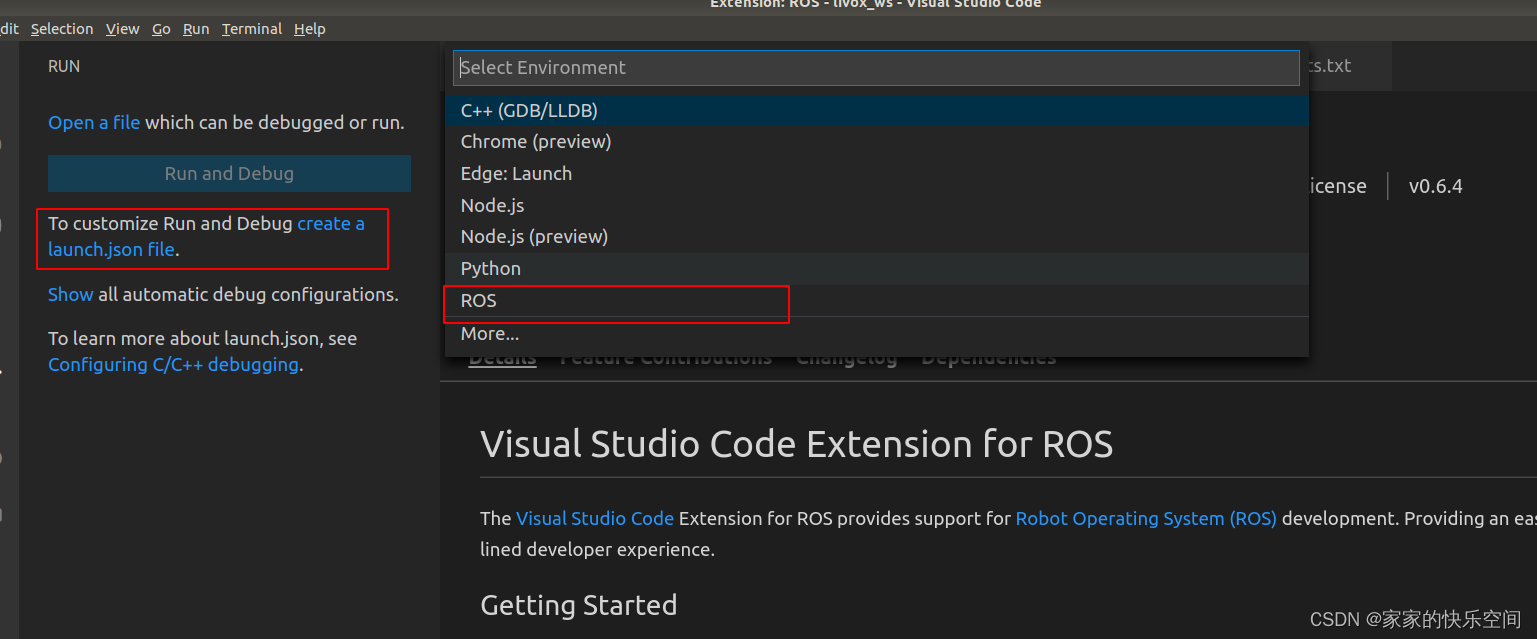Click the Open a file link
This screenshot has width=1537, height=639.
(94, 123)
